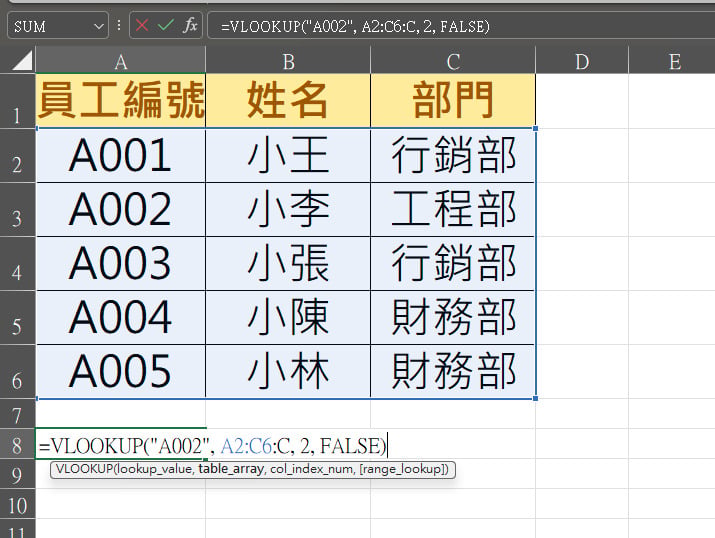Click 行銷部 cell in the A001 row
Screen dimensions: 715x538
[x=453, y=156]
